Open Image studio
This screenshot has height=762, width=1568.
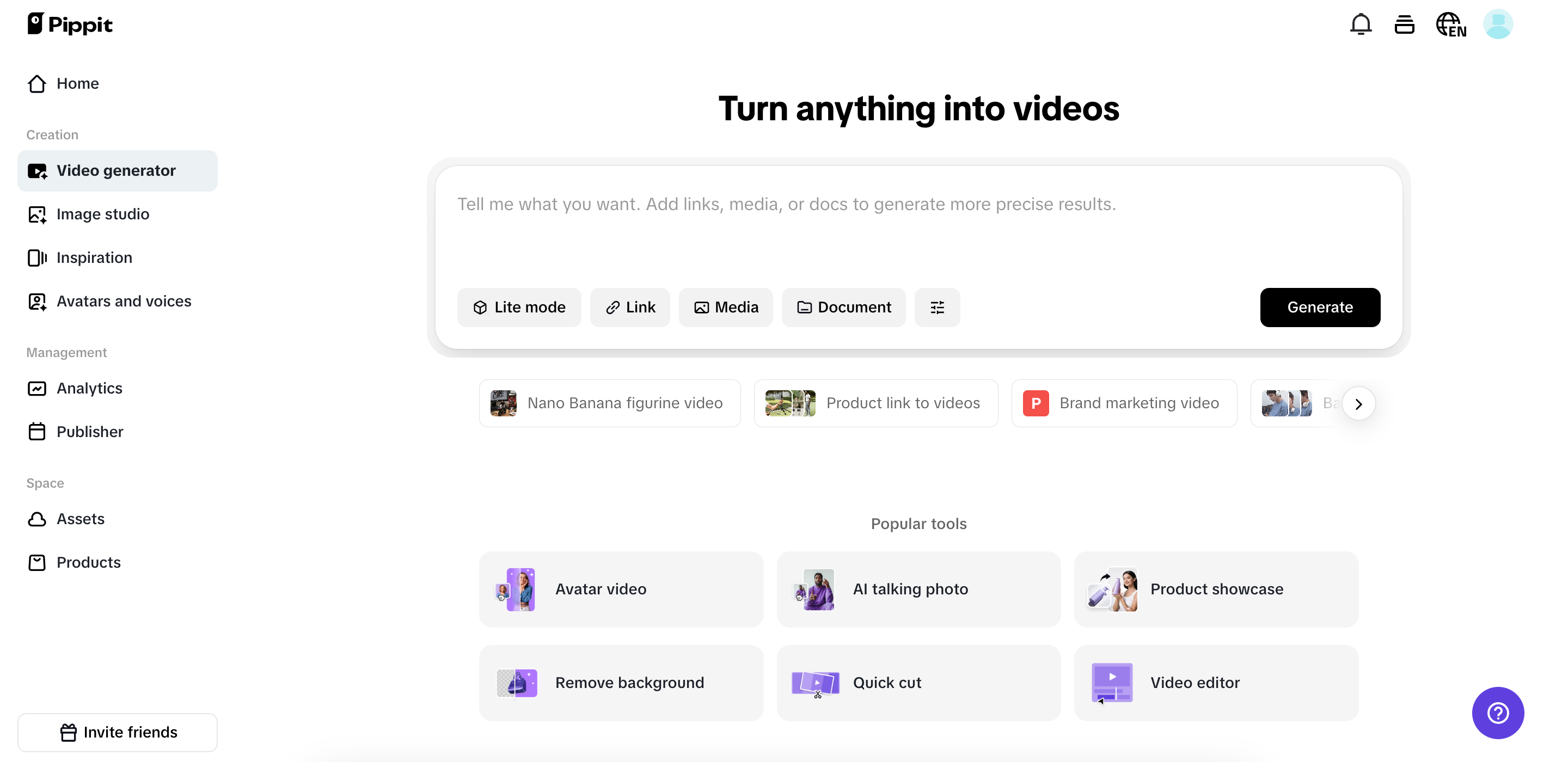point(118,214)
